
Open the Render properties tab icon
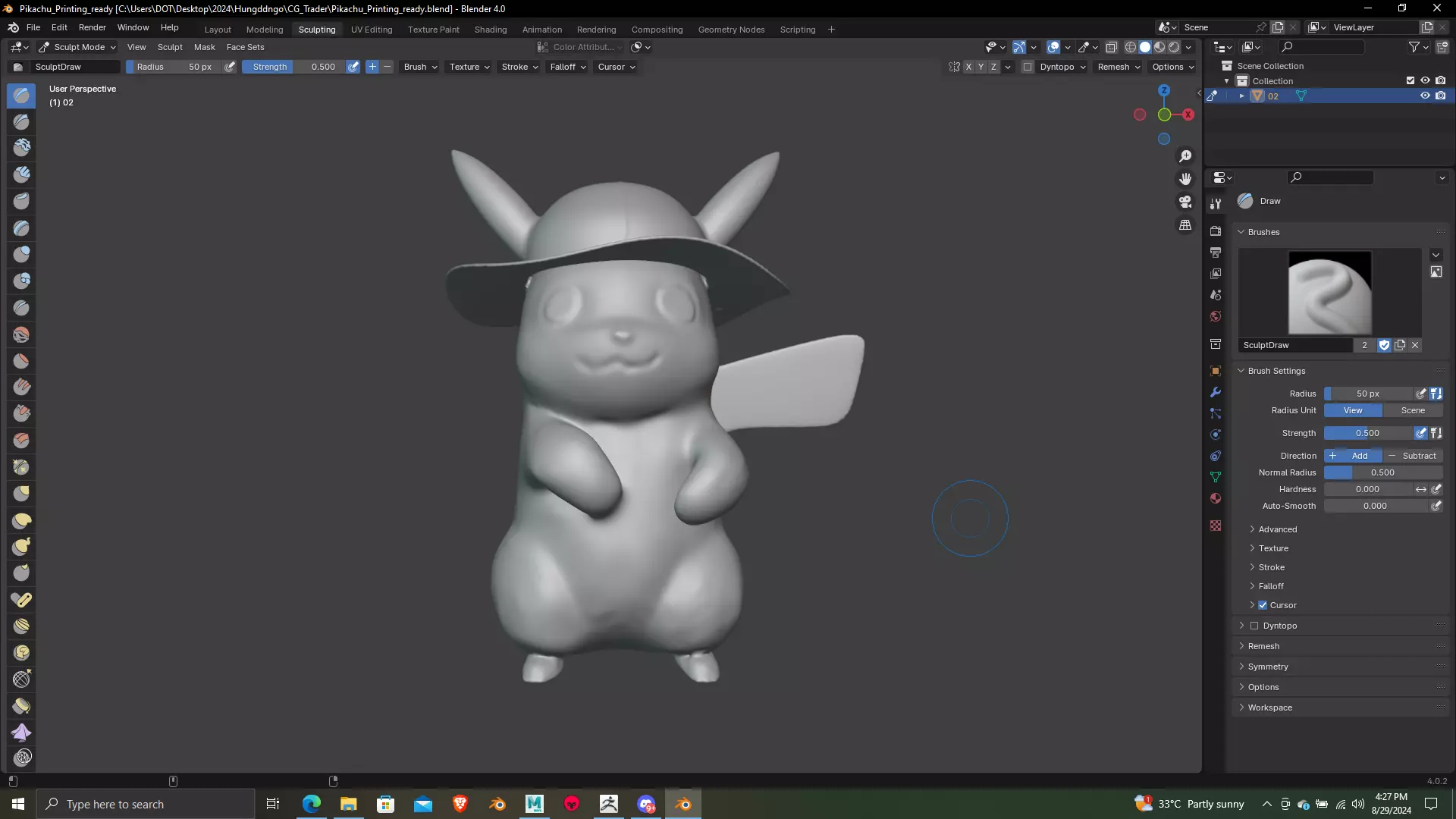pyautogui.click(x=1216, y=231)
